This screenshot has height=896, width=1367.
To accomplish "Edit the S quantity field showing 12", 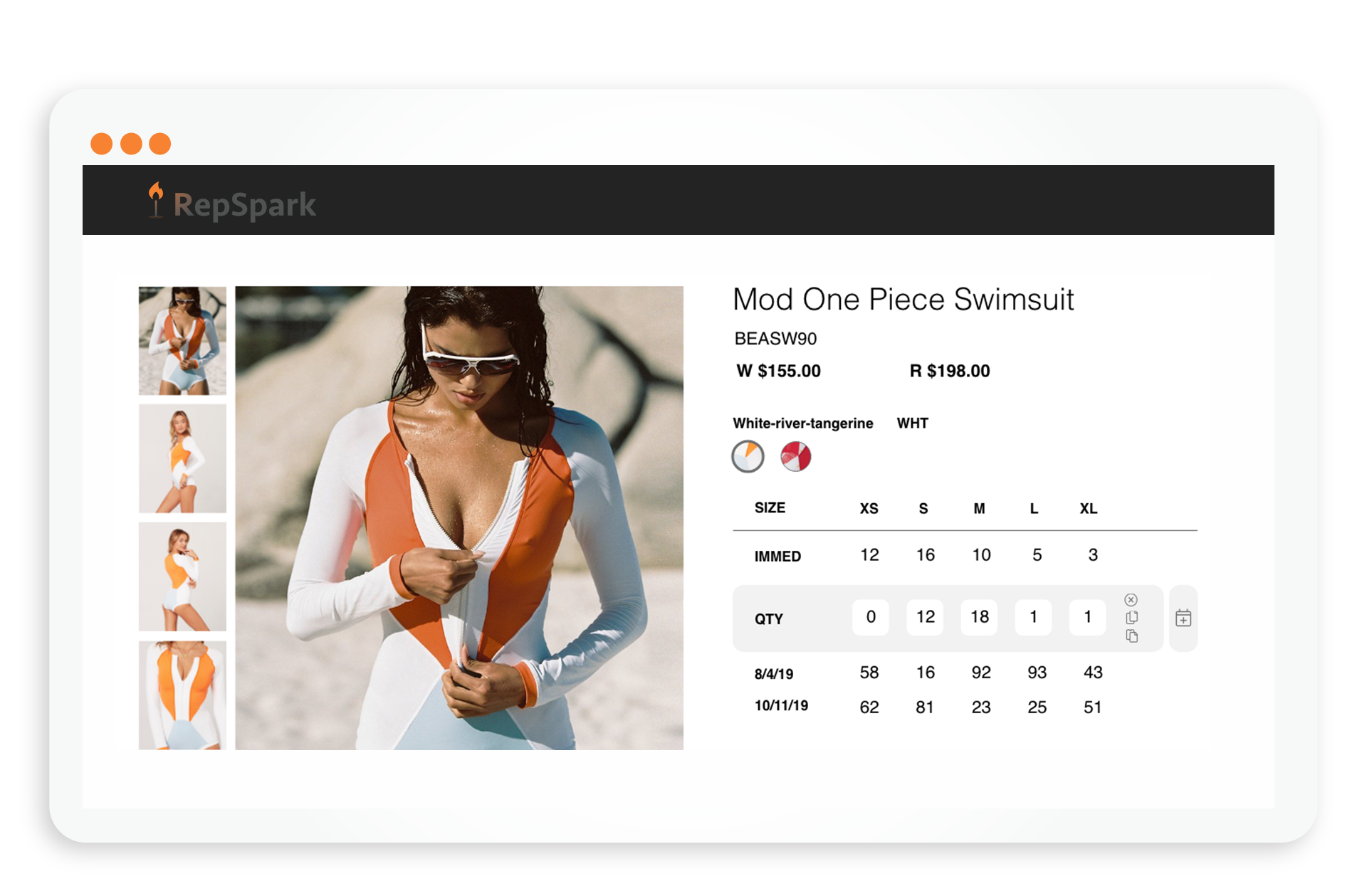I will pos(924,617).
